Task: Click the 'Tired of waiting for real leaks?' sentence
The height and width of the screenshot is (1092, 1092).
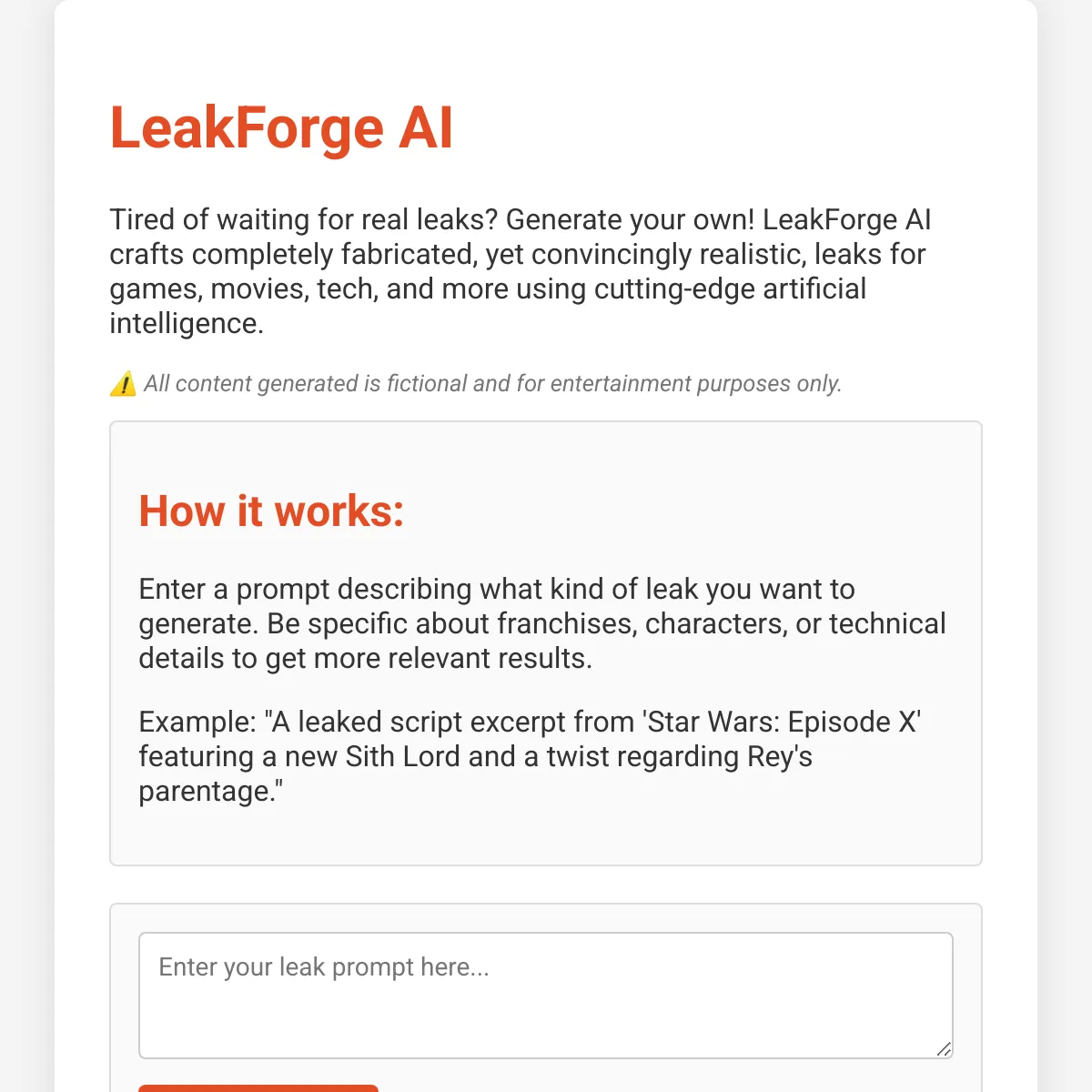Action: tap(304, 219)
